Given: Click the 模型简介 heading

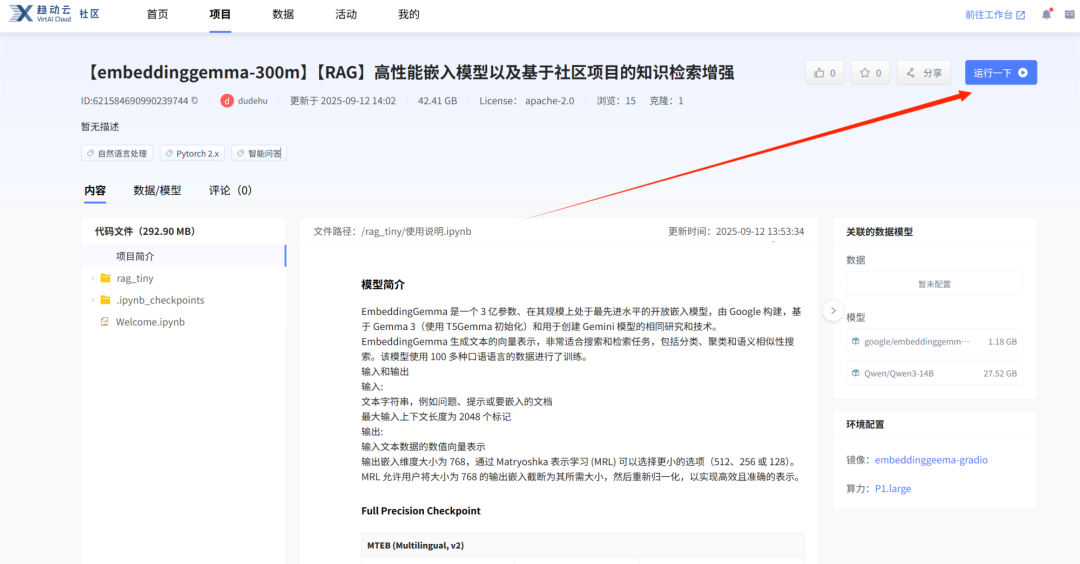Looking at the screenshot, I should pyautogui.click(x=383, y=284).
